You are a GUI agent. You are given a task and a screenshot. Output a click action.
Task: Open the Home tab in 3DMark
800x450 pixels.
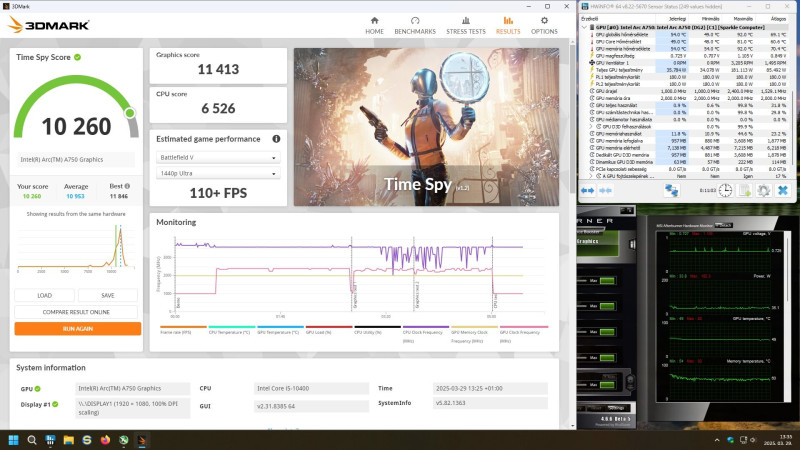(374, 26)
